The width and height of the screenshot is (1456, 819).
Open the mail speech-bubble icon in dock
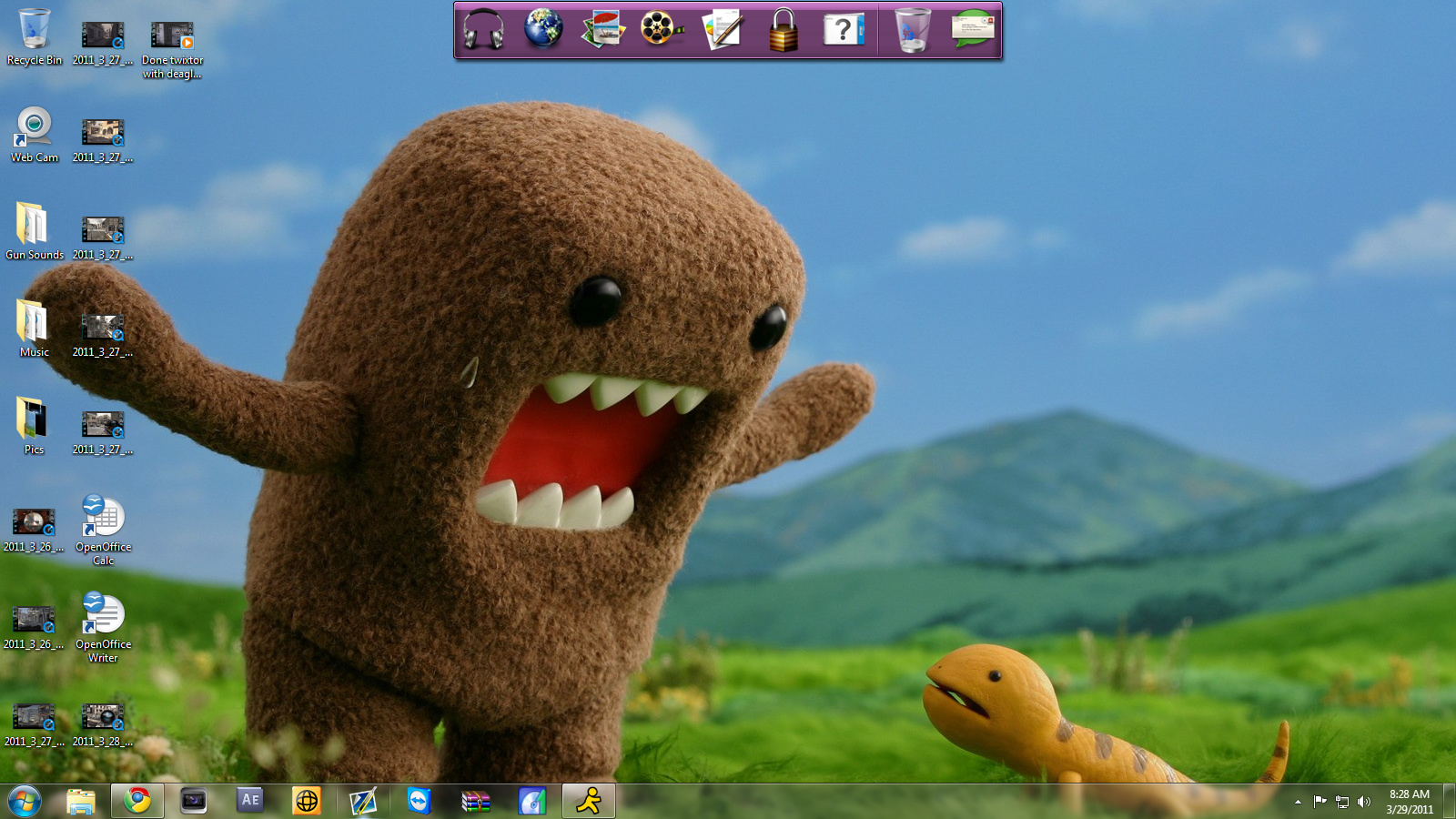[973, 30]
